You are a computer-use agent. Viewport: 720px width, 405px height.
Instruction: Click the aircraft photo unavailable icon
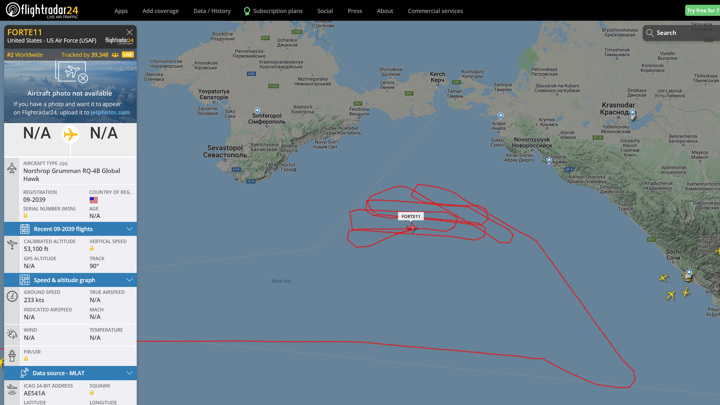coord(71,73)
